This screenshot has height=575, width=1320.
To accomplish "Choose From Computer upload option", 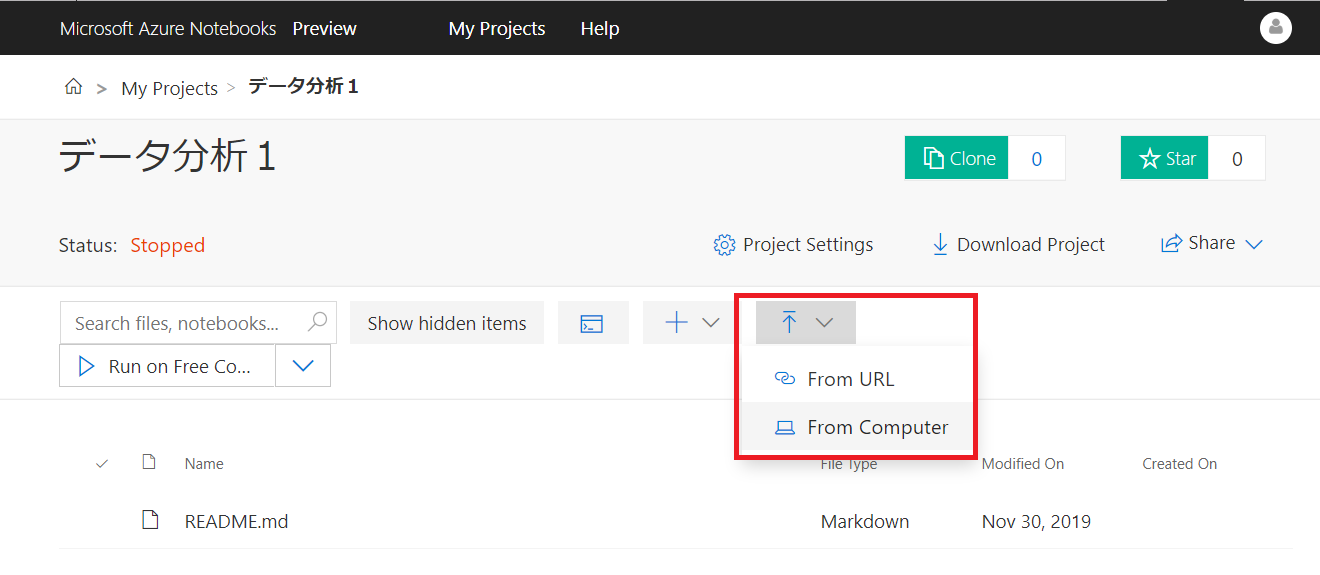I will click(876, 427).
